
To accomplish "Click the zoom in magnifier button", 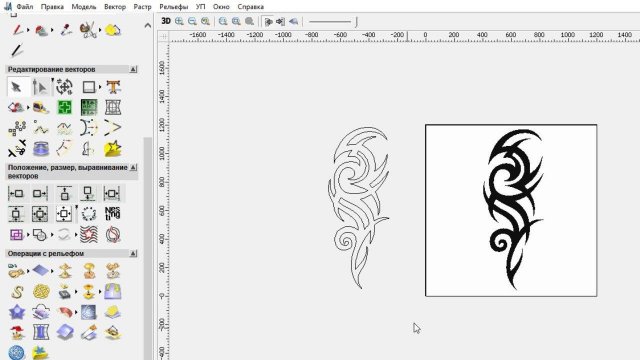I will click(179, 21).
